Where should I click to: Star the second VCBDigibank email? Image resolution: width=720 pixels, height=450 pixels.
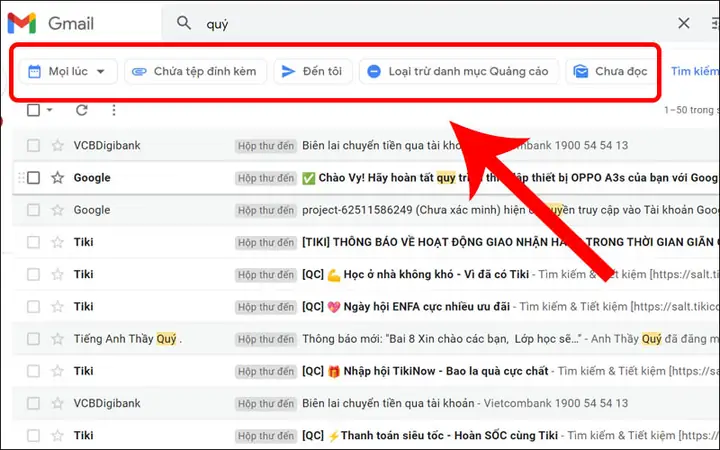(57, 403)
